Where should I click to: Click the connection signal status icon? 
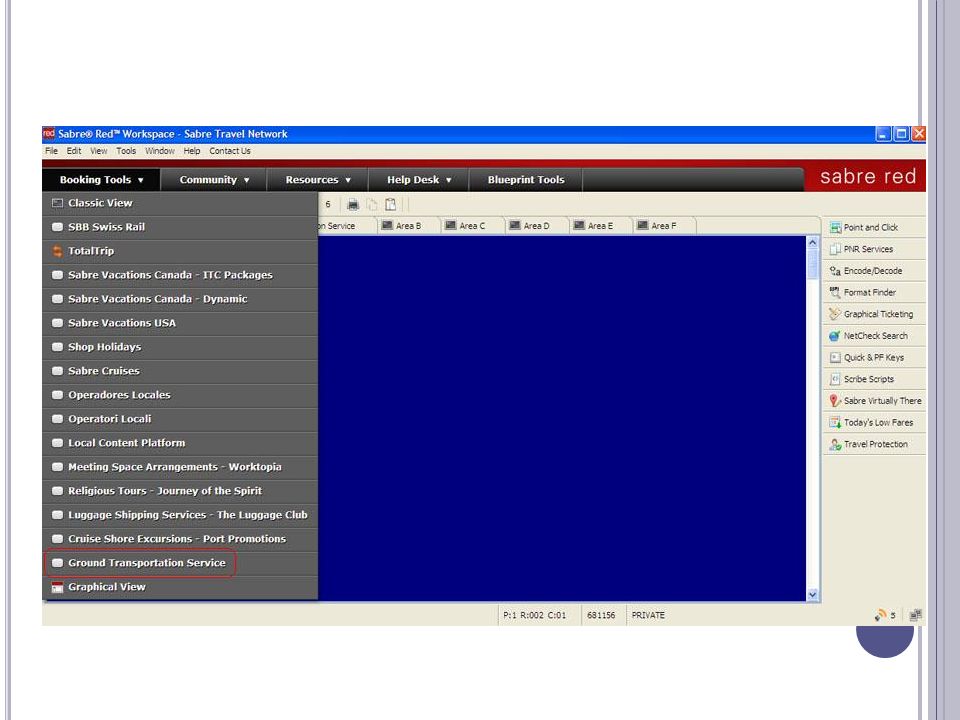coord(881,615)
